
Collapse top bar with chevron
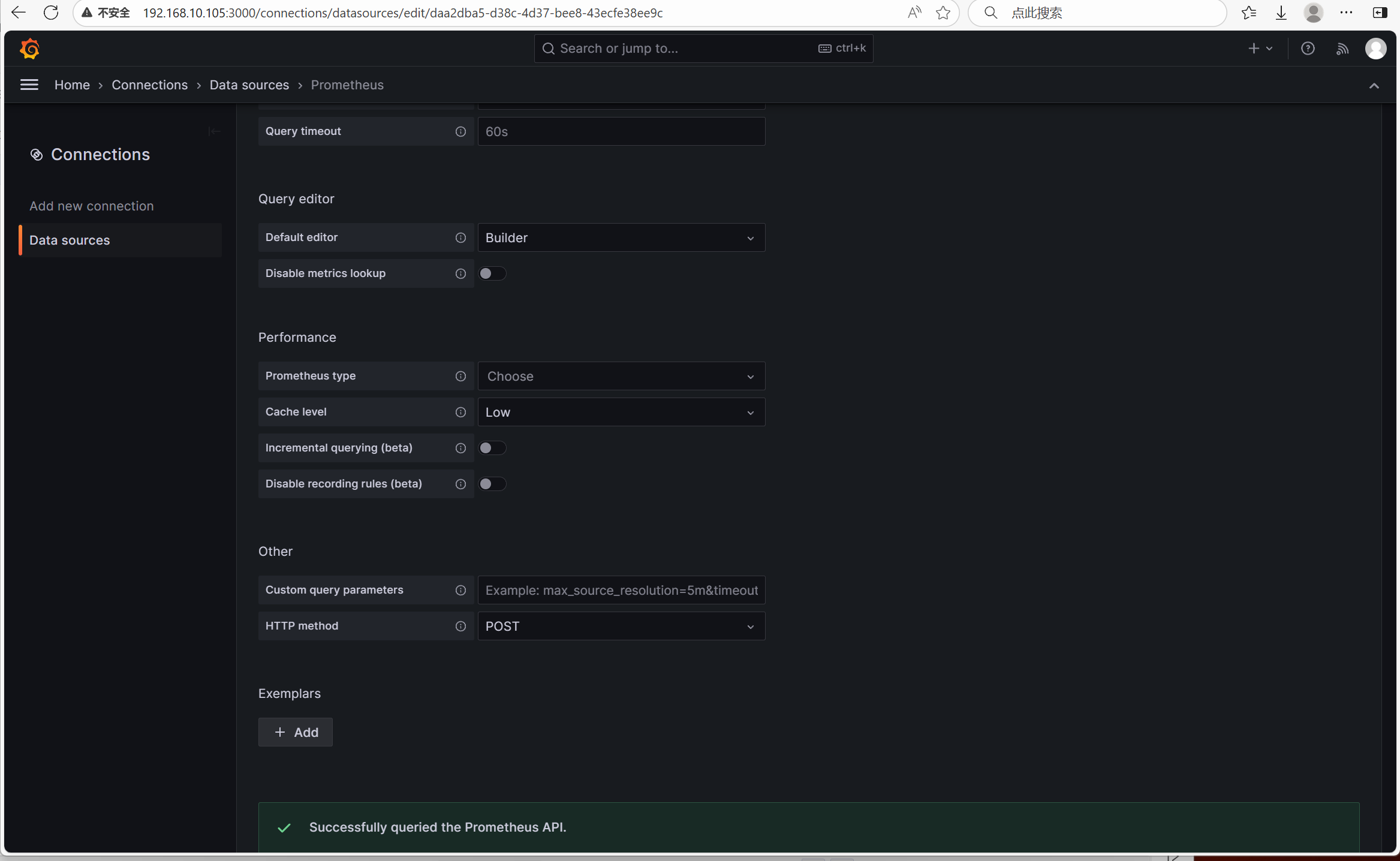[1374, 86]
